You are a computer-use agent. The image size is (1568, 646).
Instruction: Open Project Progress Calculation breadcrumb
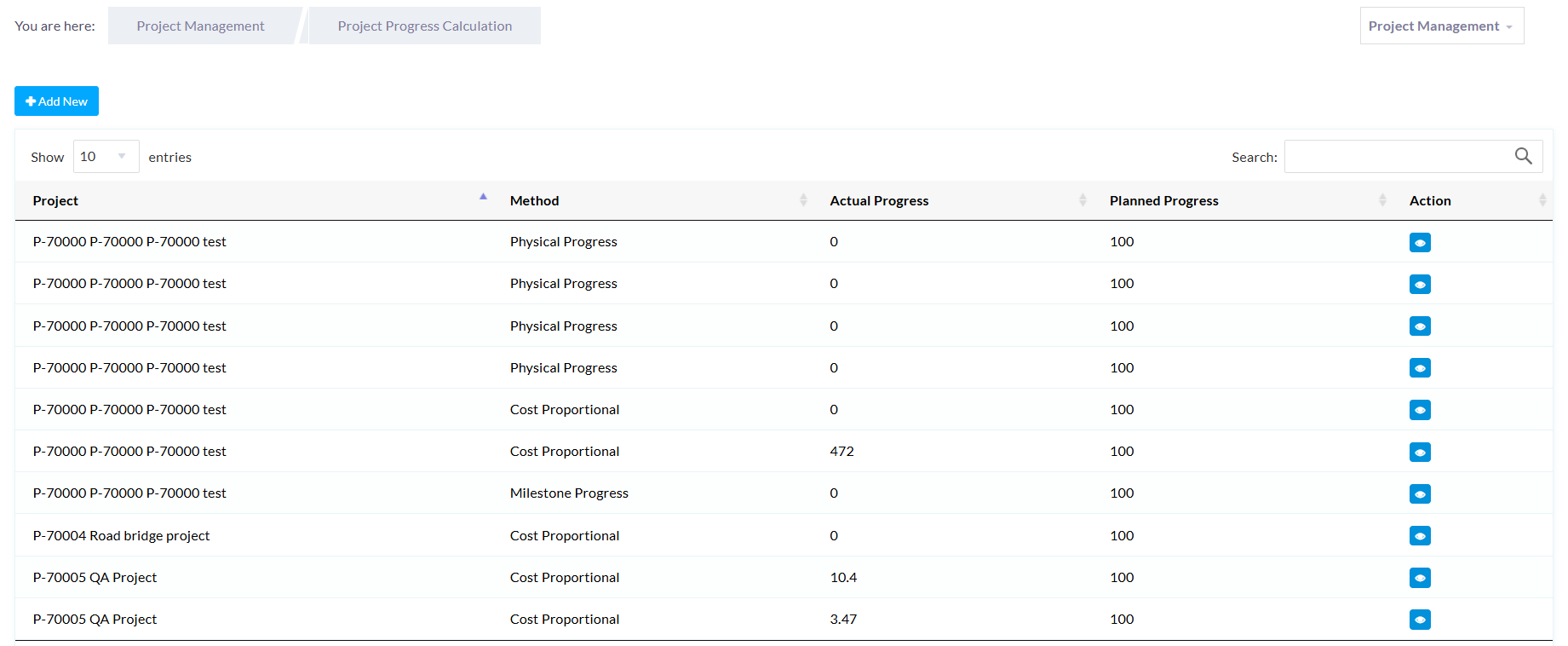tap(425, 26)
